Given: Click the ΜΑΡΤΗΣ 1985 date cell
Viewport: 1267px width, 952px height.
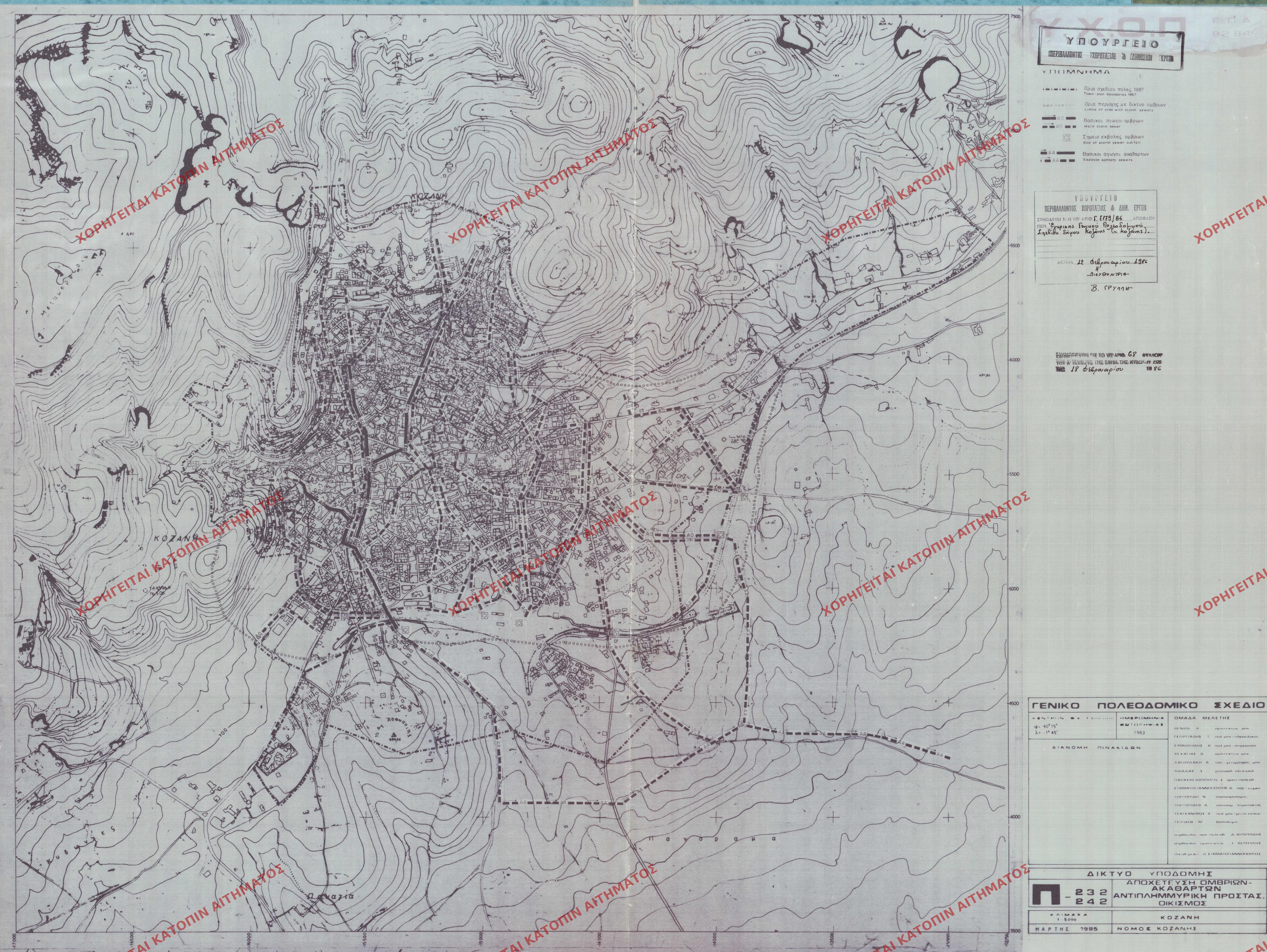Looking at the screenshot, I should 1070,928.
